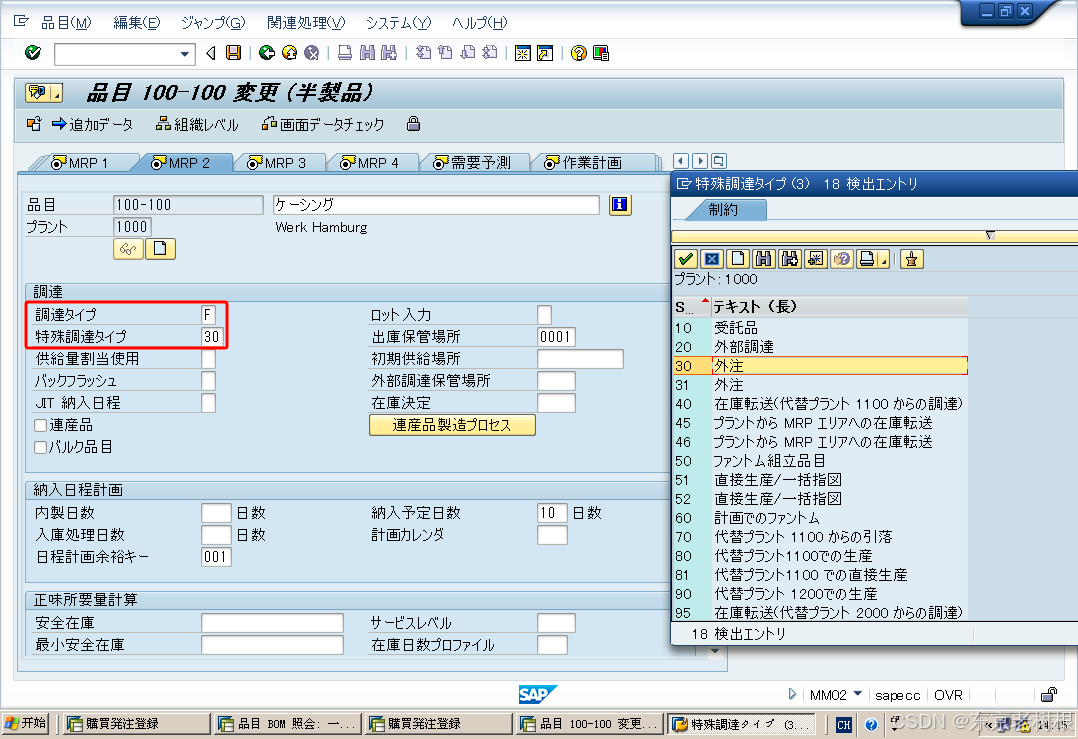Open taskbar item 品目 BOM 照会
This screenshot has height=739, width=1078.
pos(287,723)
